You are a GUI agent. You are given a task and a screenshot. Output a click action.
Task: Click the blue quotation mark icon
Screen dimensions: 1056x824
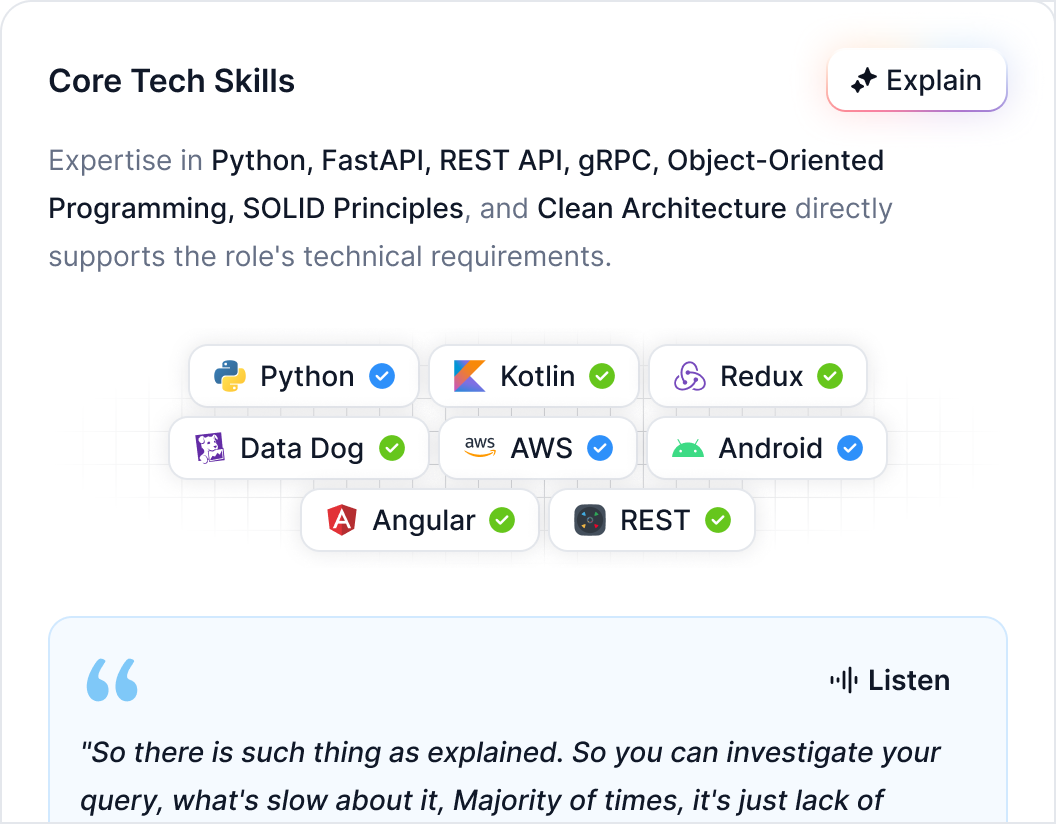(112, 679)
